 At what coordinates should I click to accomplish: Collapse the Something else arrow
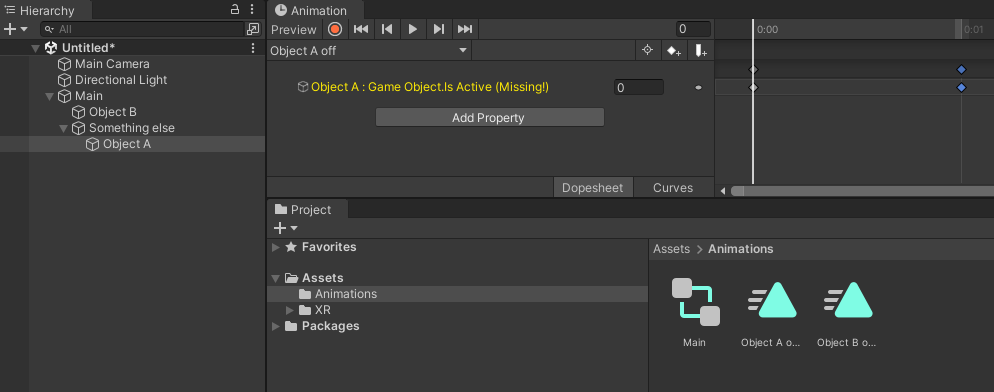63,128
